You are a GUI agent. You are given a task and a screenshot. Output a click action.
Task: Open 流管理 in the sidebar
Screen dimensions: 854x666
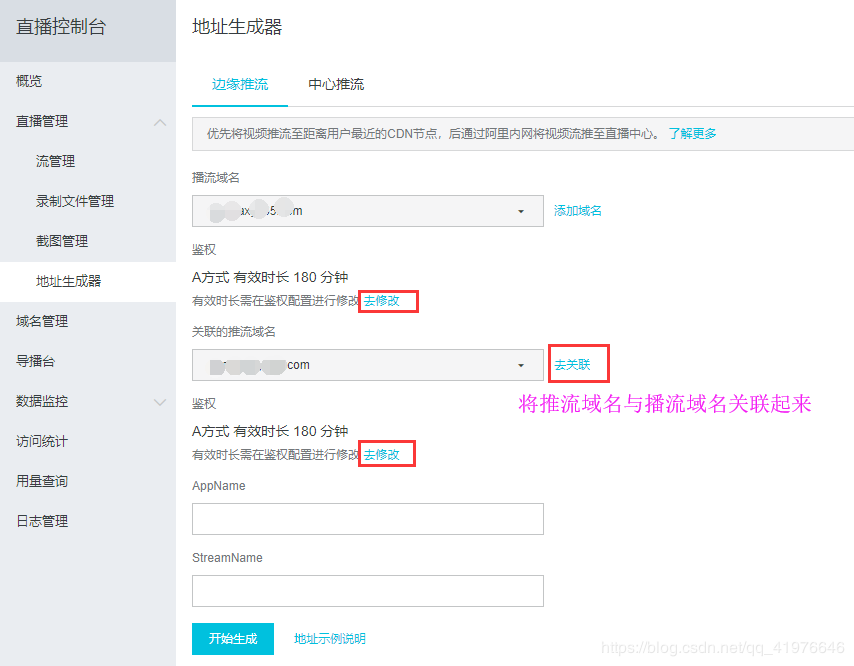[55, 161]
